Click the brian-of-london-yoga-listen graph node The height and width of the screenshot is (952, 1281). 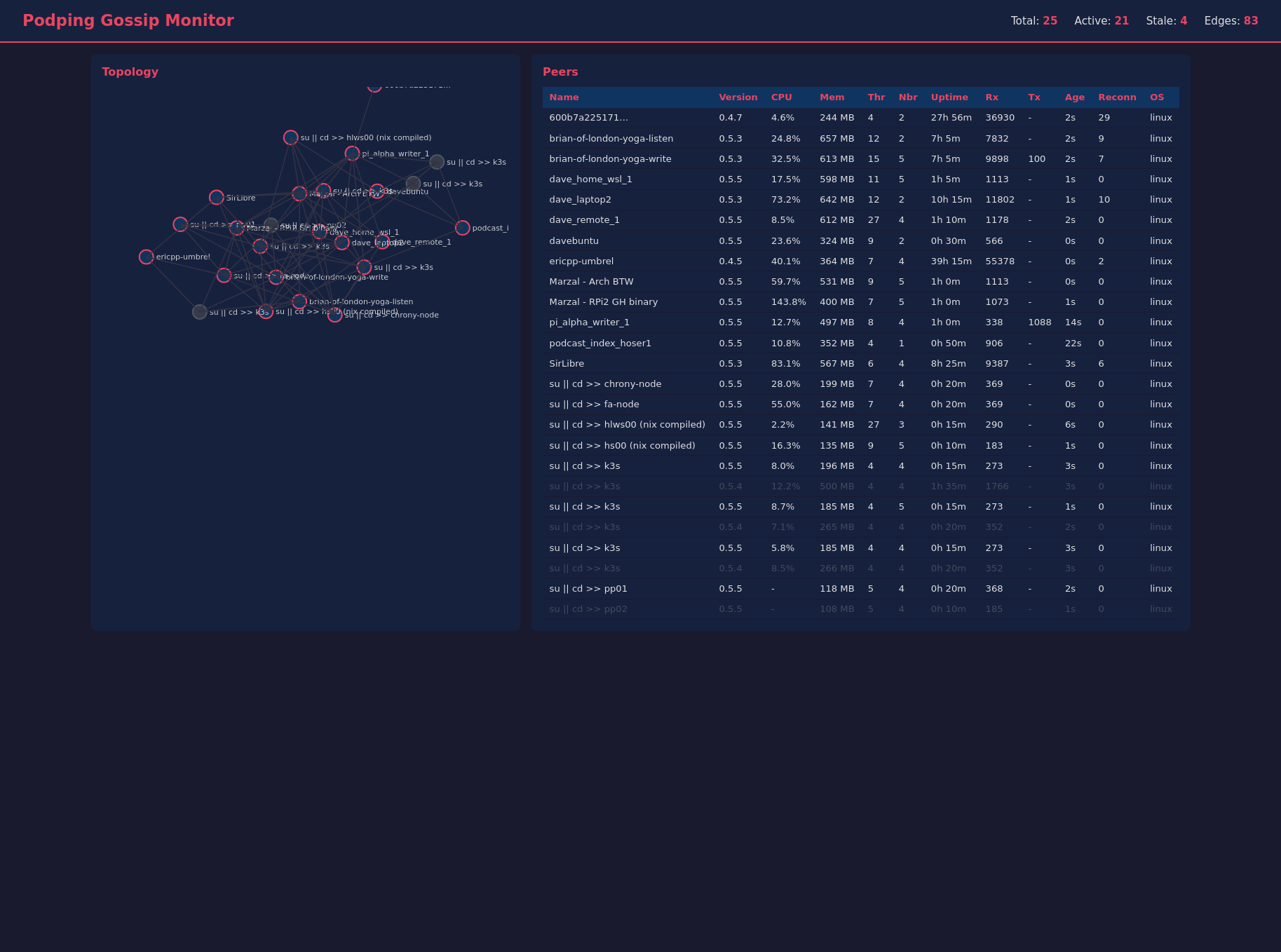coord(299,302)
